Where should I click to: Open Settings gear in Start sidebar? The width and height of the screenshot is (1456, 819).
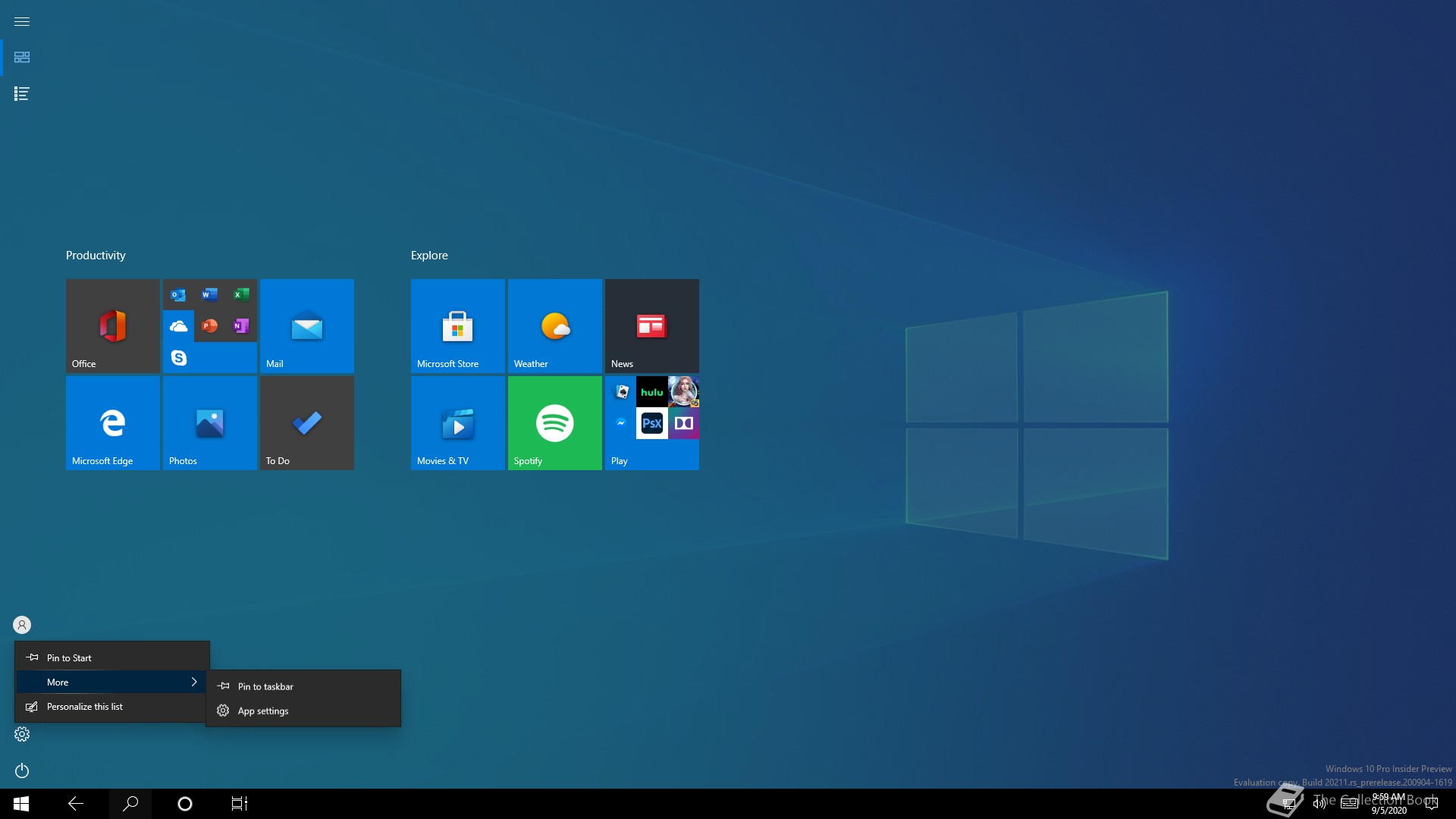pos(22,734)
